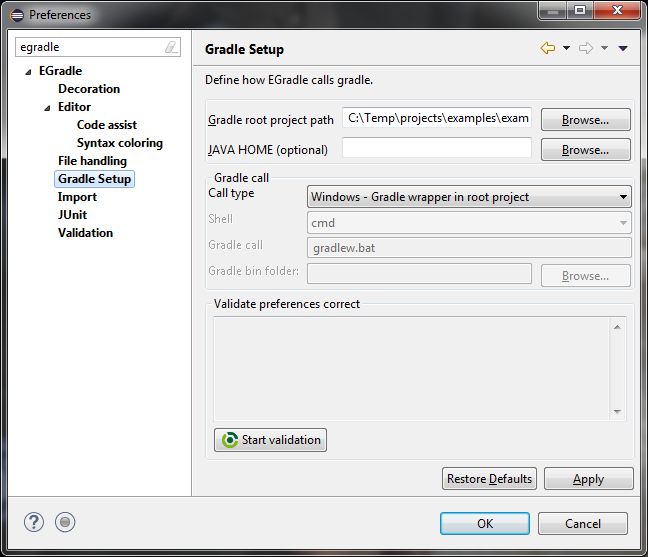The width and height of the screenshot is (648, 557).
Task: Minimize the Preferences window
Action: click(x=553, y=10)
